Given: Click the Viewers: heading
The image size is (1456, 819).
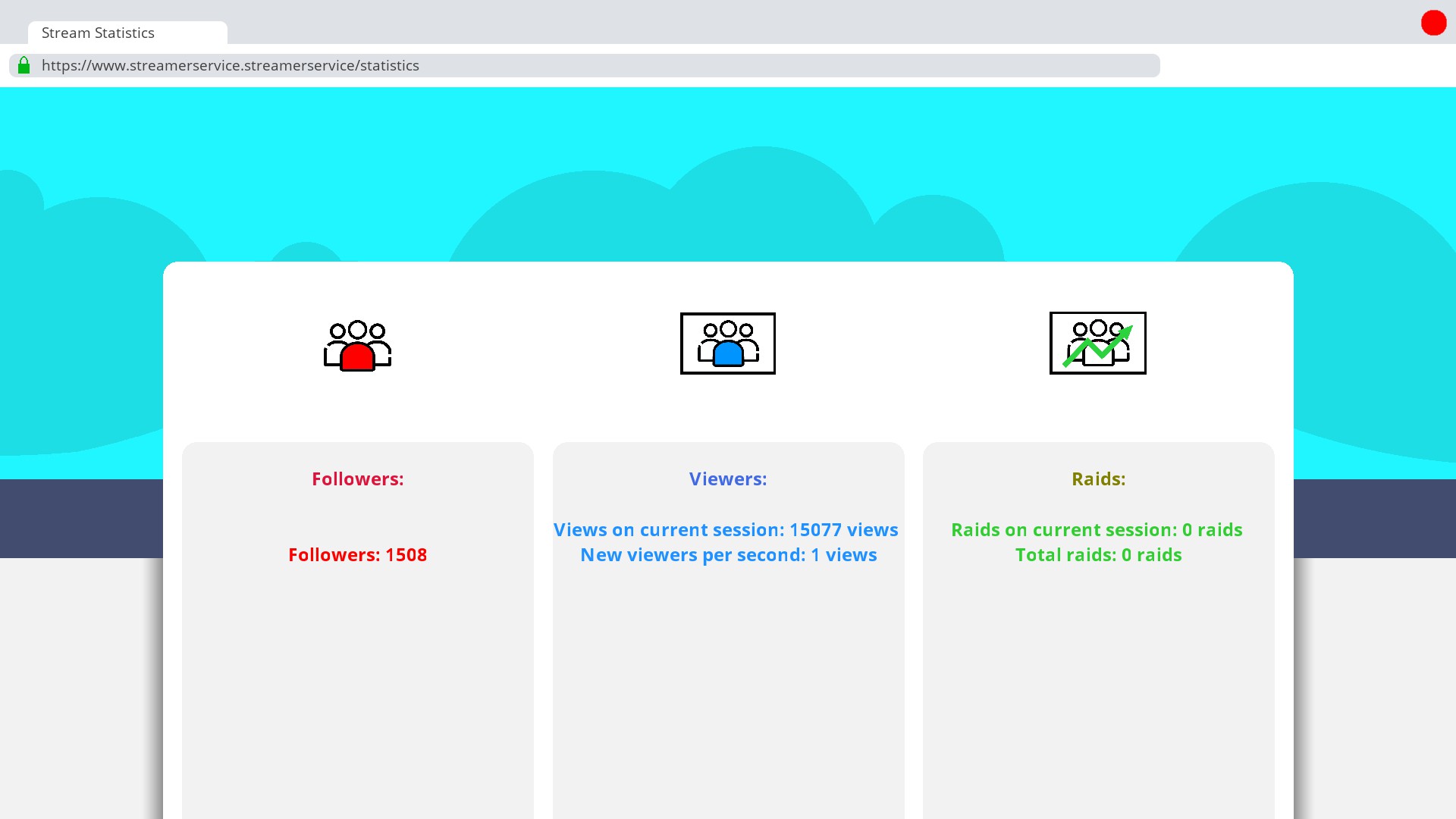Looking at the screenshot, I should [727, 479].
